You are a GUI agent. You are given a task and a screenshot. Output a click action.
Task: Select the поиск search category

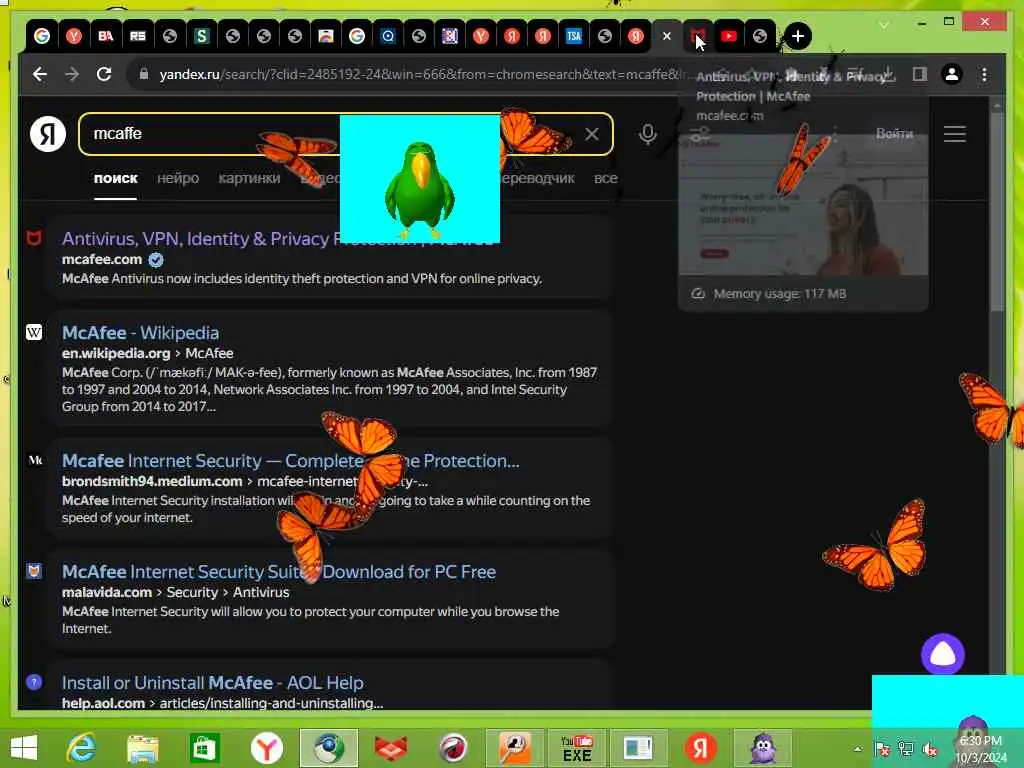pos(116,178)
